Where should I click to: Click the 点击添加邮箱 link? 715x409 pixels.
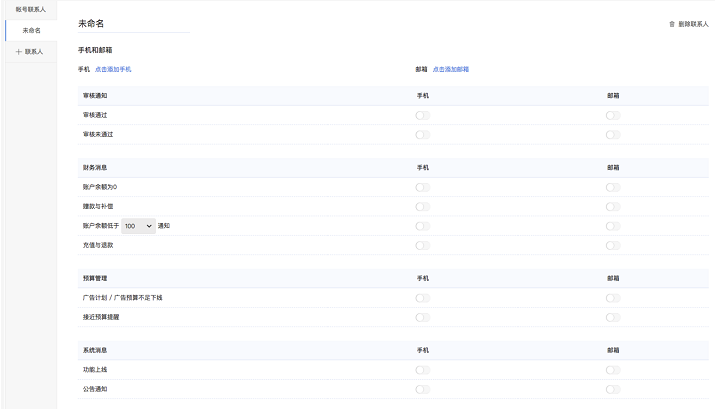tap(450, 69)
